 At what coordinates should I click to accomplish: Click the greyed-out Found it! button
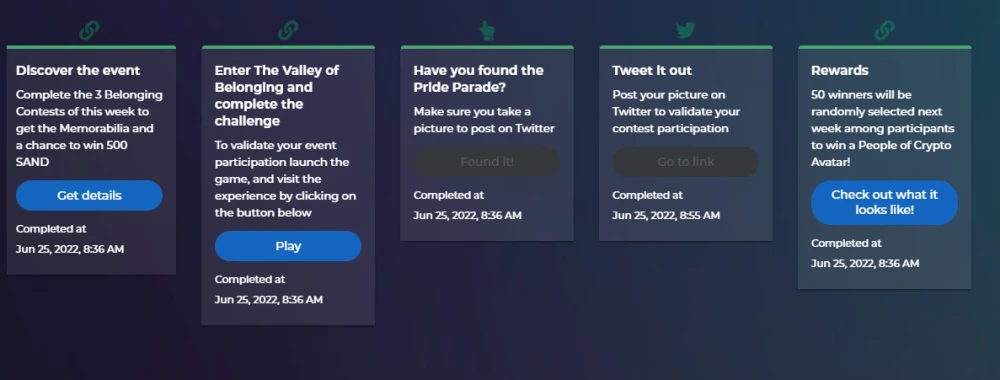tap(487, 162)
